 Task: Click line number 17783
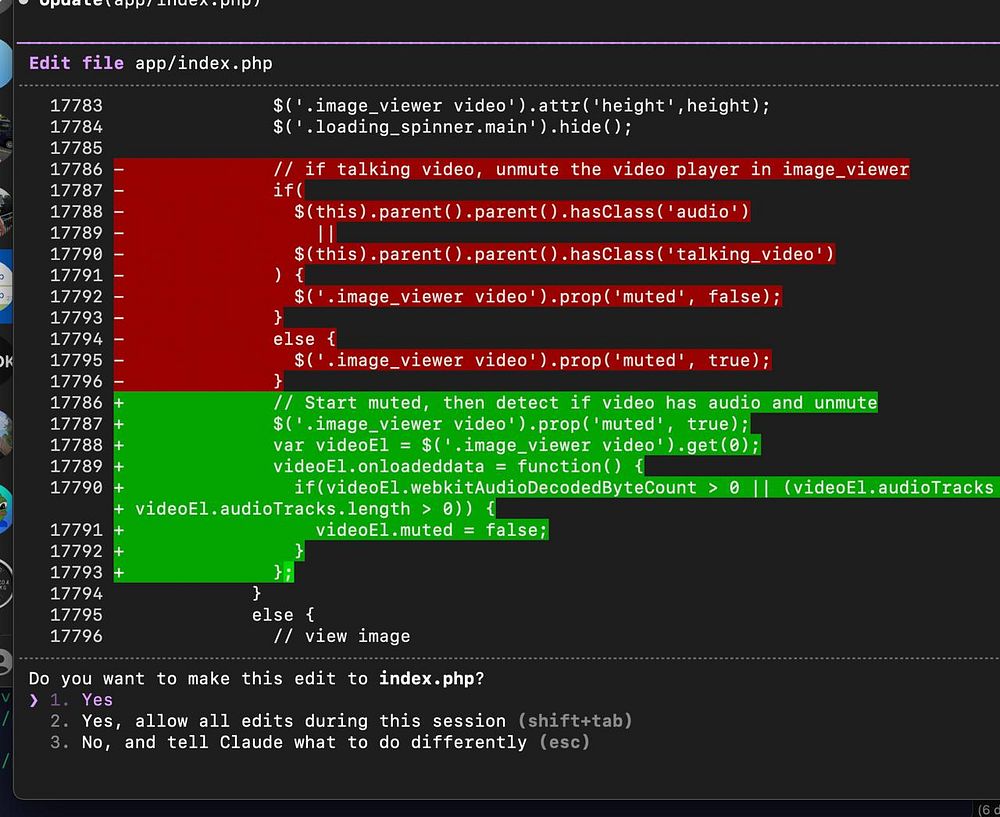(77, 105)
